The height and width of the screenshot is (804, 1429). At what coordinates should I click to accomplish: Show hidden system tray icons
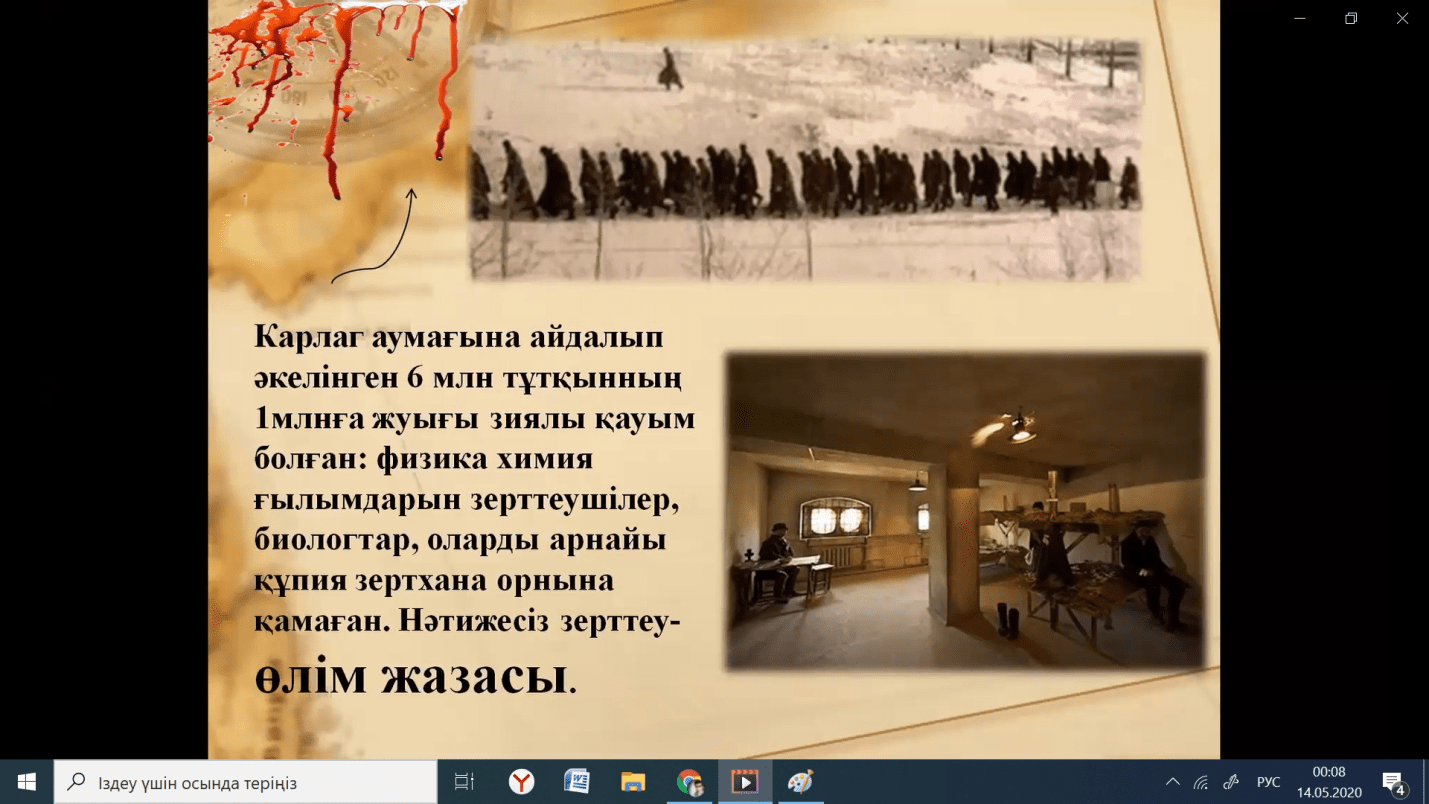1173,782
